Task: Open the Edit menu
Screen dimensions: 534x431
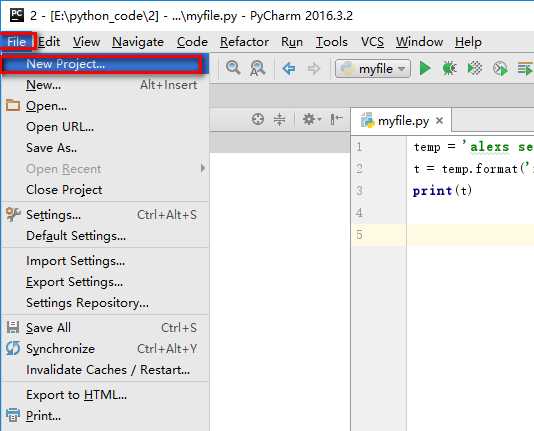Action: coord(49,42)
